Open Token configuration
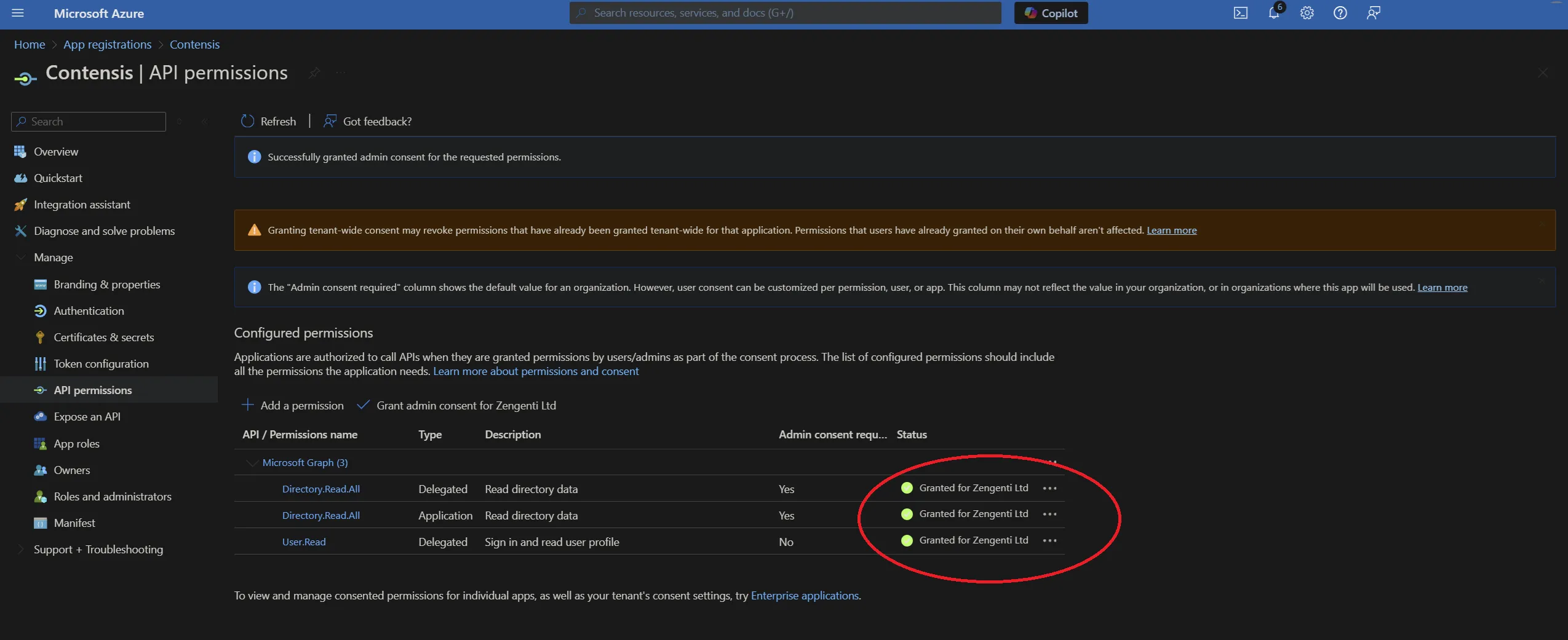The image size is (1568, 640). 101,363
